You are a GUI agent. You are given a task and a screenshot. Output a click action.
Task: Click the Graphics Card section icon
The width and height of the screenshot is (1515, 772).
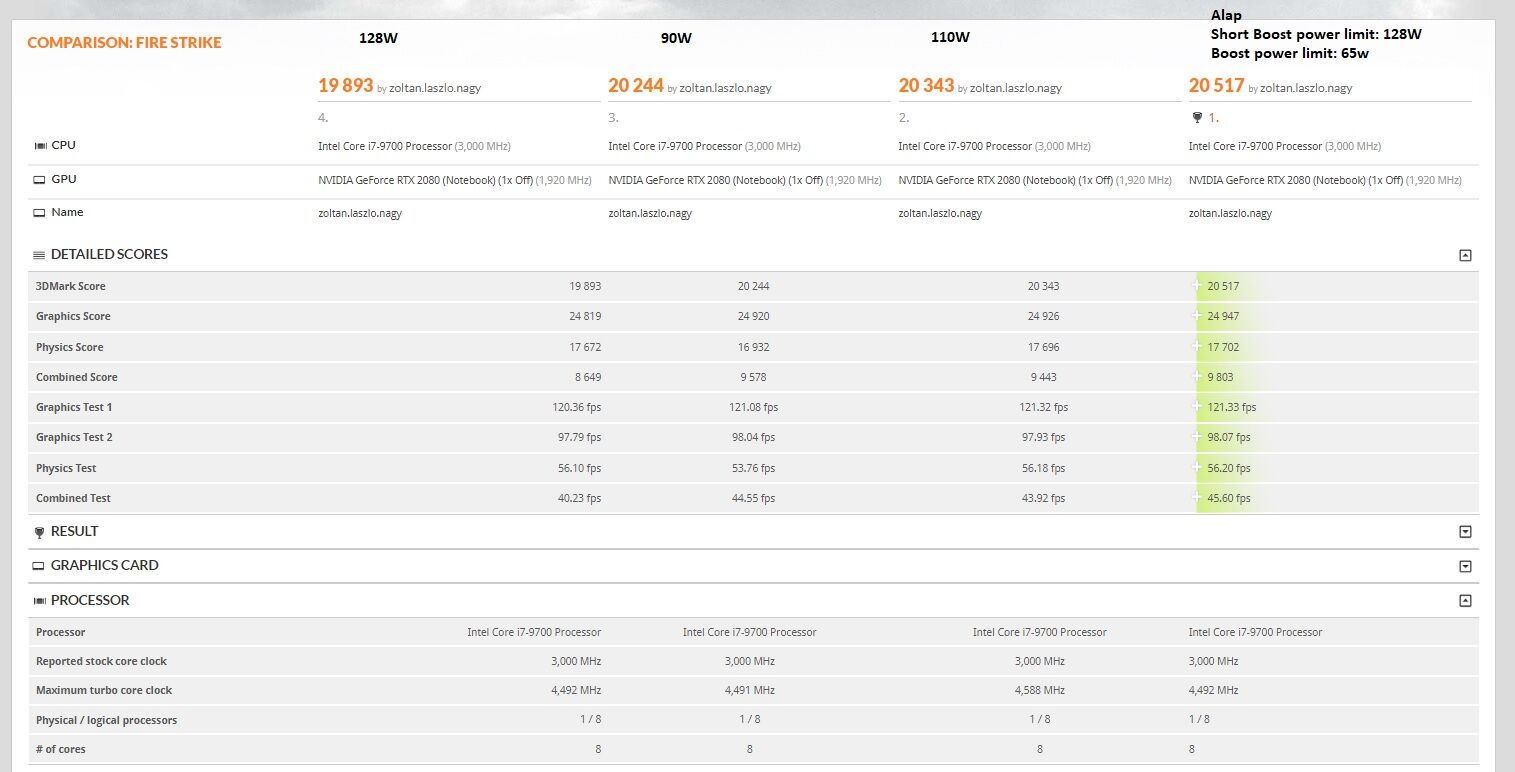40,566
